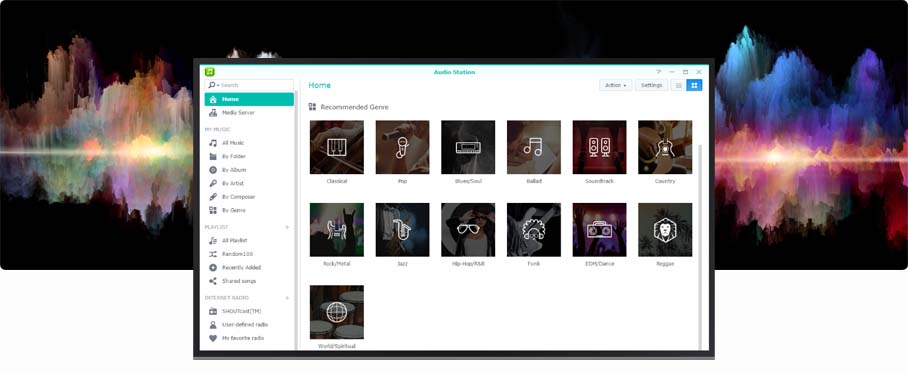Viewport: 908px width, 374px height.
Task: Switch to thumbnail grid view
Action: (x=694, y=85)
